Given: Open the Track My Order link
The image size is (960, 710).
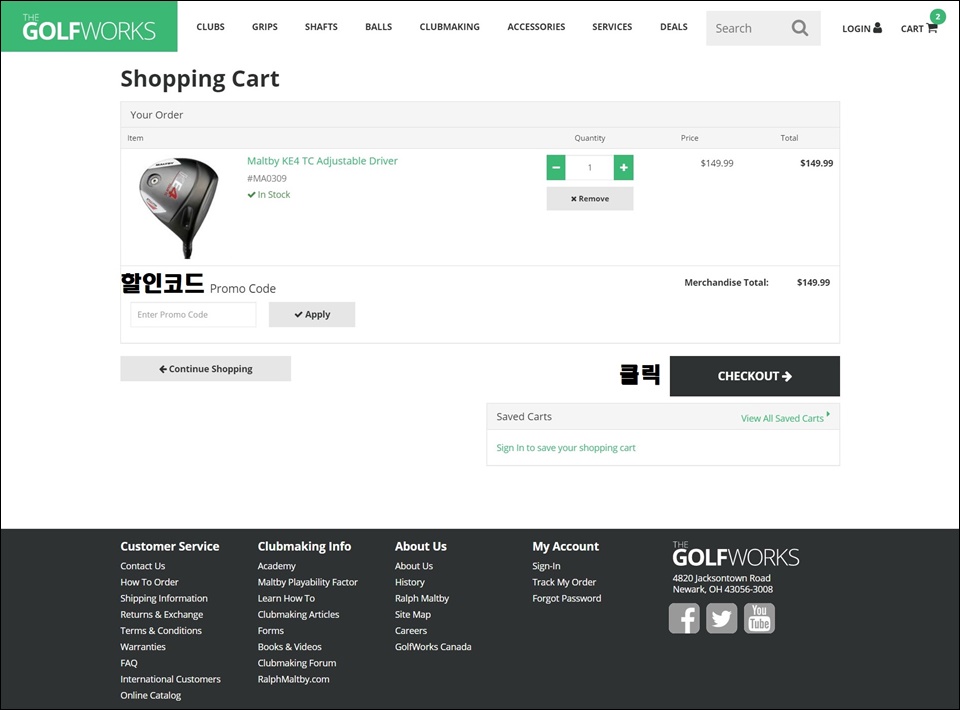Looking at the screenshot, I should click(564, 582).
